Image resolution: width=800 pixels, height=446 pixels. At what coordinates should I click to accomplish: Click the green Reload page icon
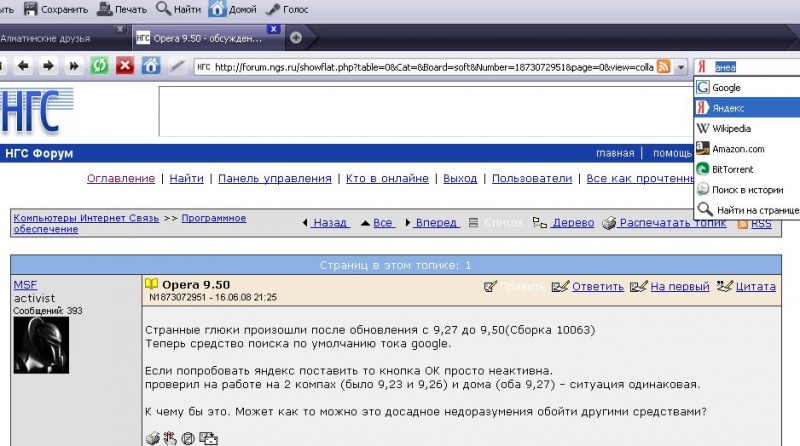[99, 66]
